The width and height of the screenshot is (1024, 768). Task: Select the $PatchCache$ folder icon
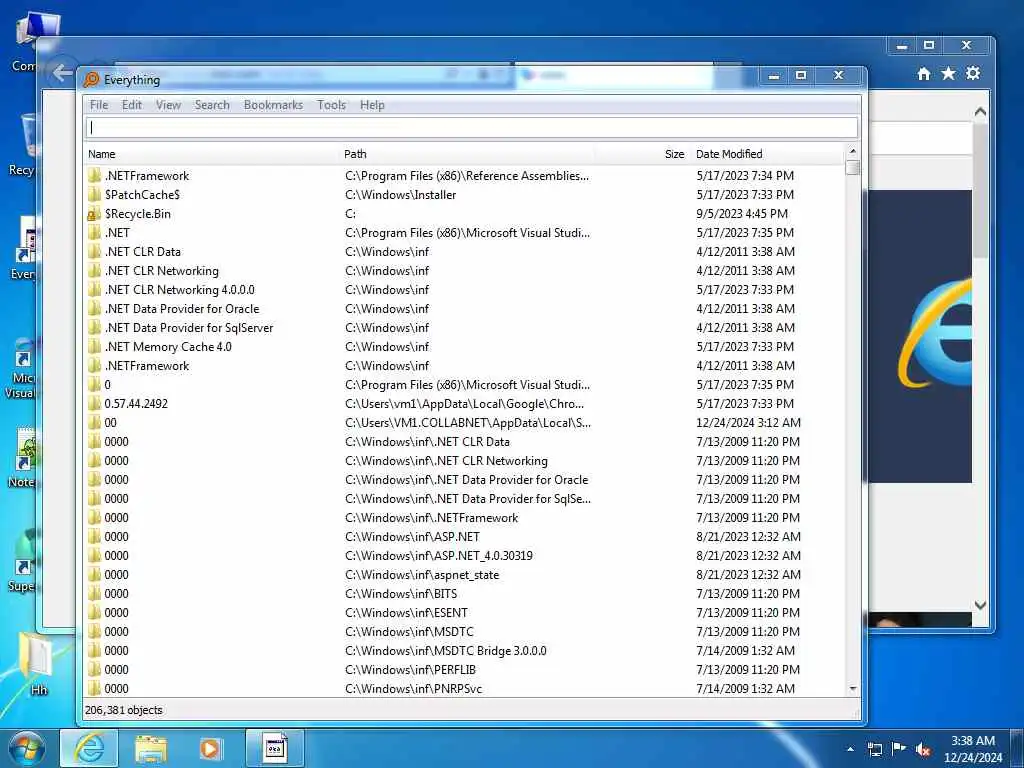click(x=94, y=195)
